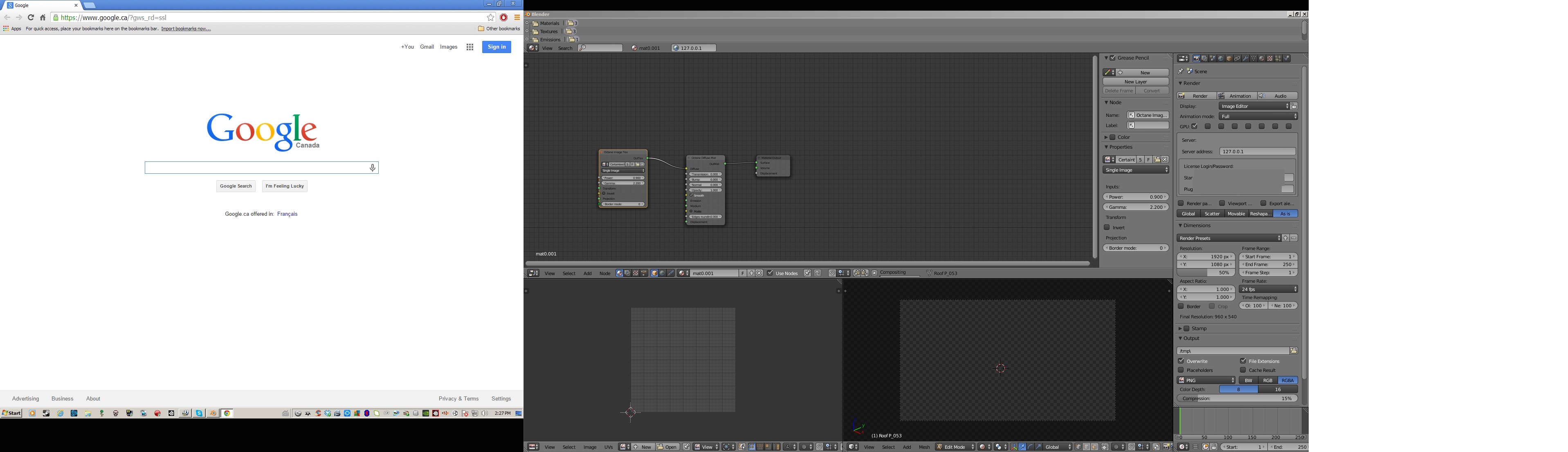Open the Single Image dropdown
Image resolution: width=1568 pixels, height=452 pixels.
(x=1135, y=170)
